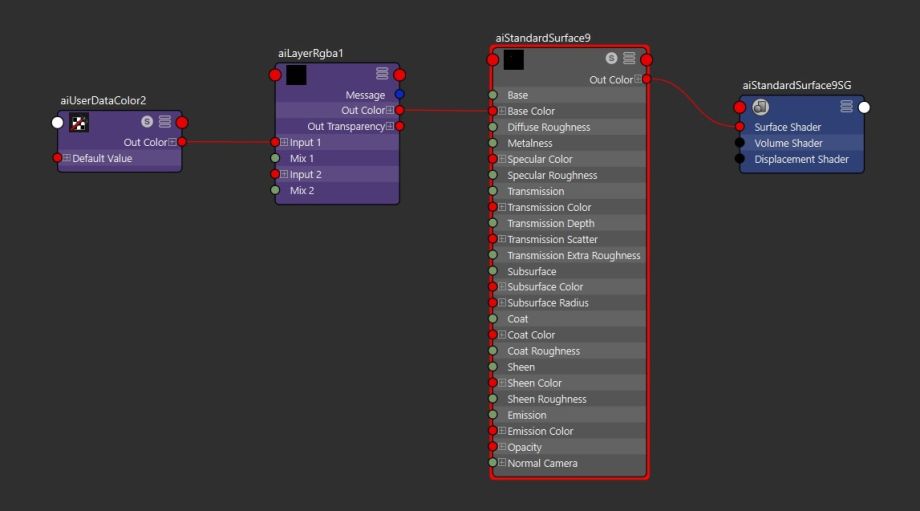Screen dimensions: 920x511
Task: Click the aiUserDataColor2 checker swatch icon
Action: [79, 122]
